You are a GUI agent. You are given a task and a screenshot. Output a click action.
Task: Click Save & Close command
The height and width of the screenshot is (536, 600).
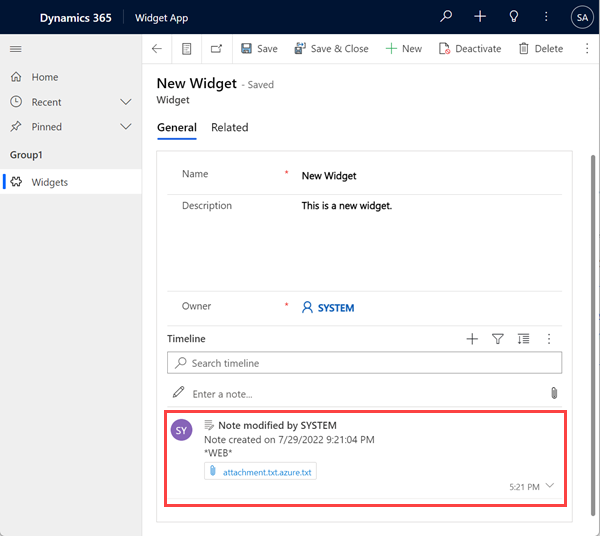click(331, 49)
